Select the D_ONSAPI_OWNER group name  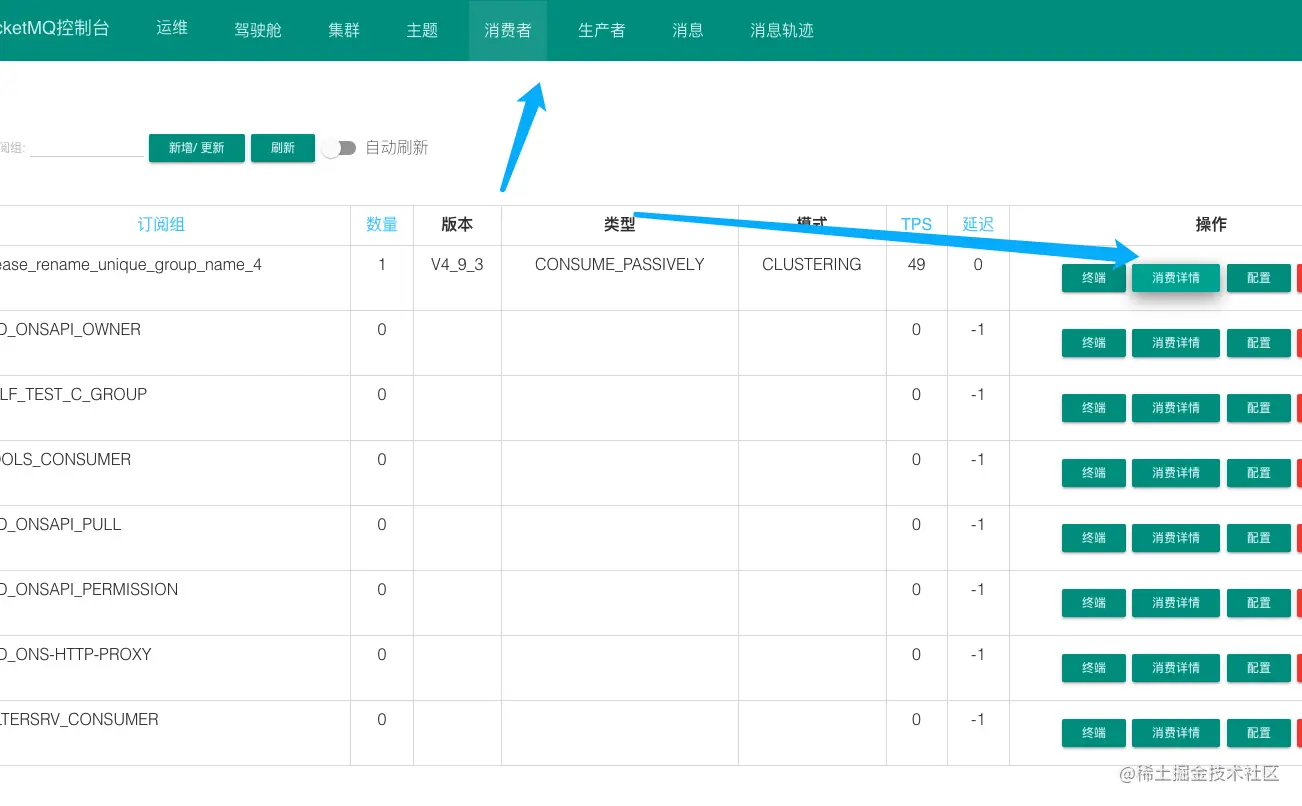(x=70, y=330)
